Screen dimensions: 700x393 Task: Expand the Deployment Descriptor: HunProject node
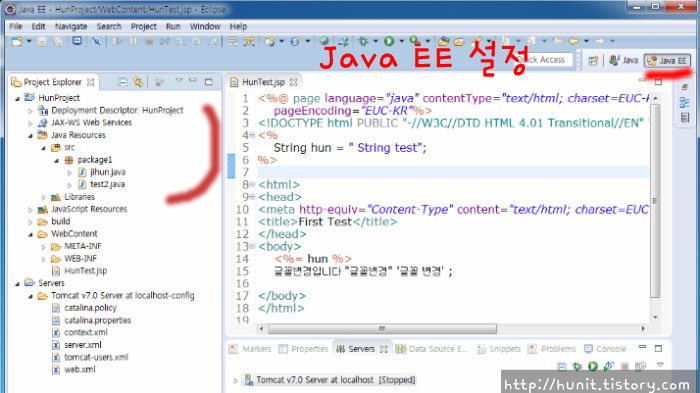pyautogui.click(x=30, y=111)
